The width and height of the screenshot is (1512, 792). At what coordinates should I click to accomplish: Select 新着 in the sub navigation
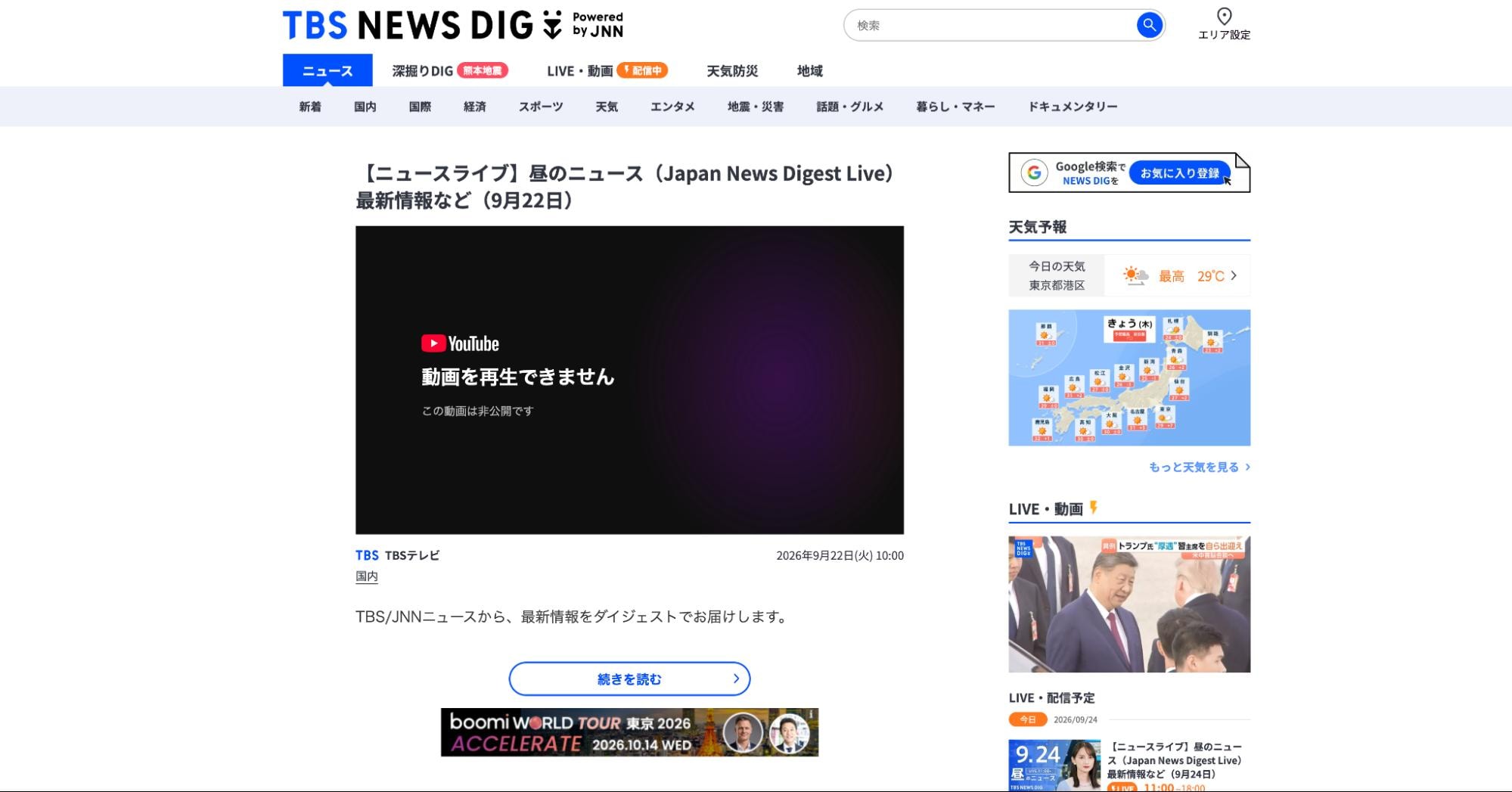point(310,107)
